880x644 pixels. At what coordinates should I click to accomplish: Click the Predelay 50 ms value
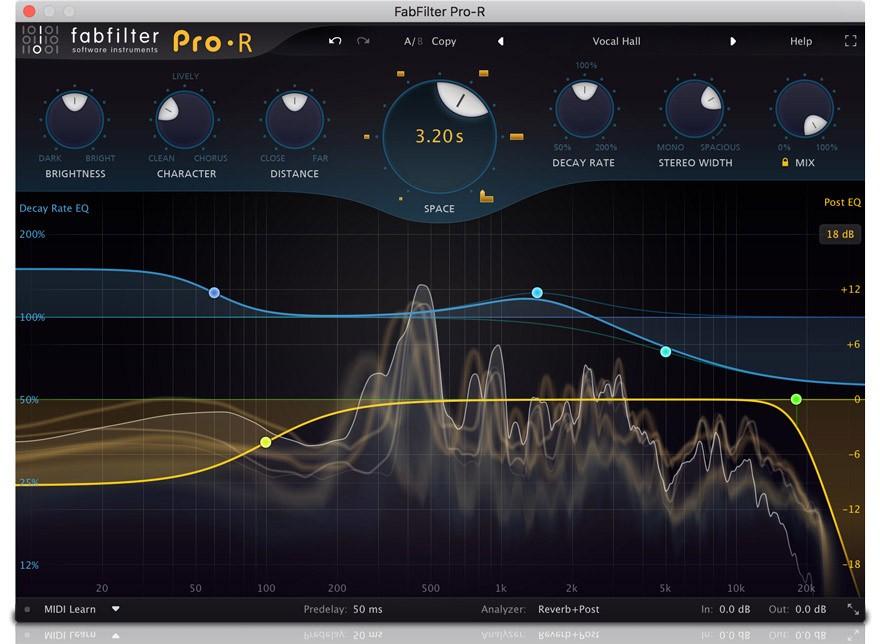click(x=368, y=609)
